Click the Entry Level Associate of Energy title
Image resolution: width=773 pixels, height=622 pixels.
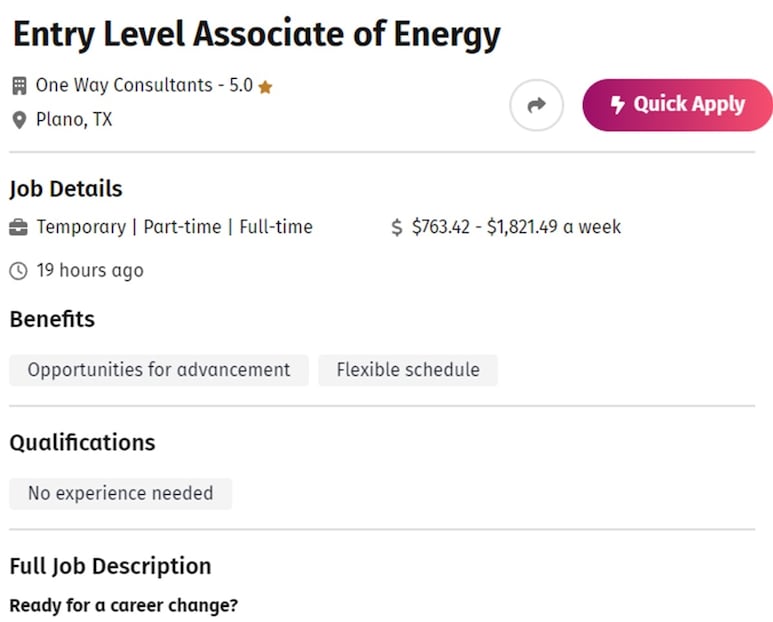(257, 35)
